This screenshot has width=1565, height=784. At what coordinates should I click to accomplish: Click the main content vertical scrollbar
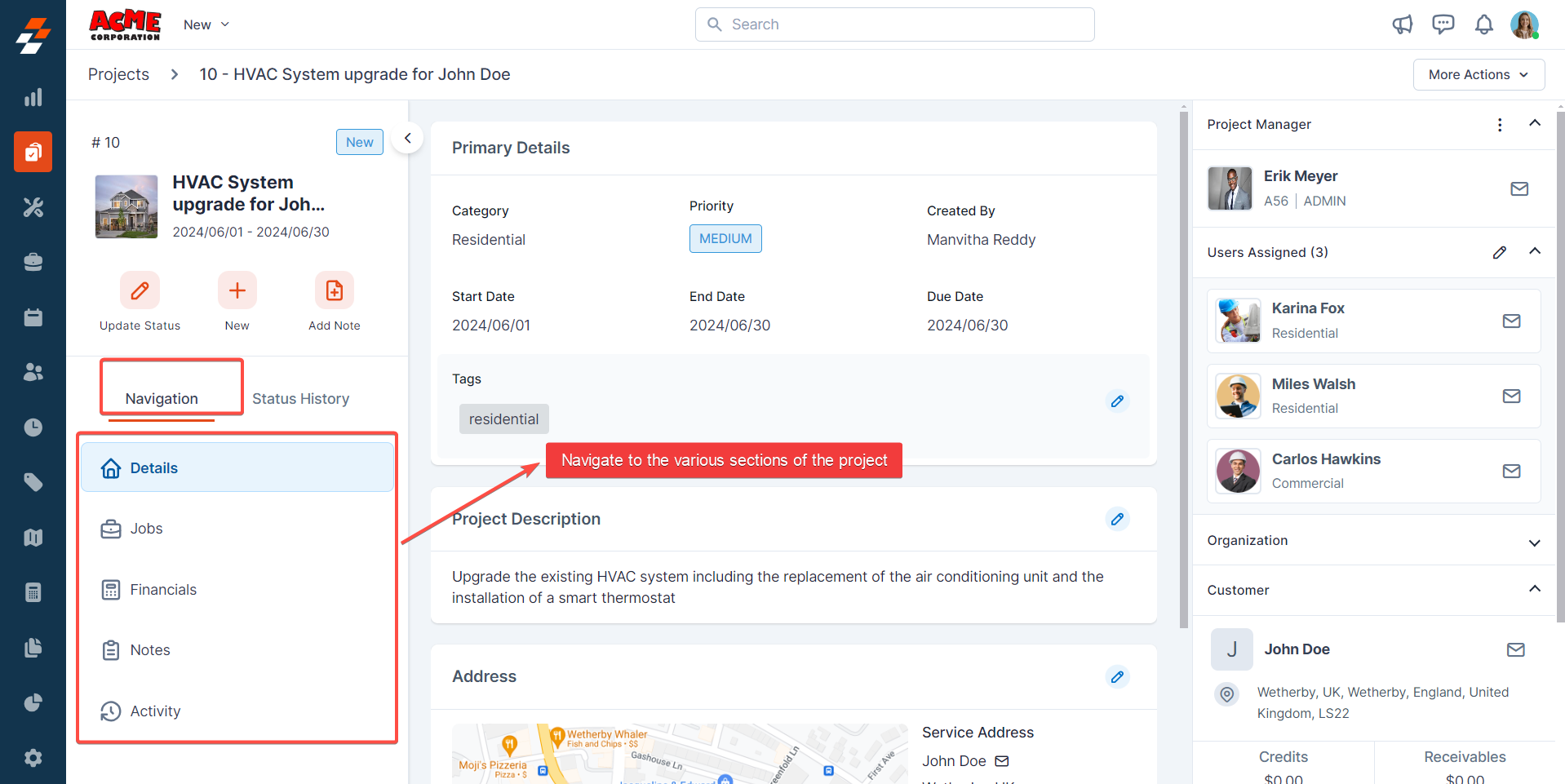point(1183,367)
